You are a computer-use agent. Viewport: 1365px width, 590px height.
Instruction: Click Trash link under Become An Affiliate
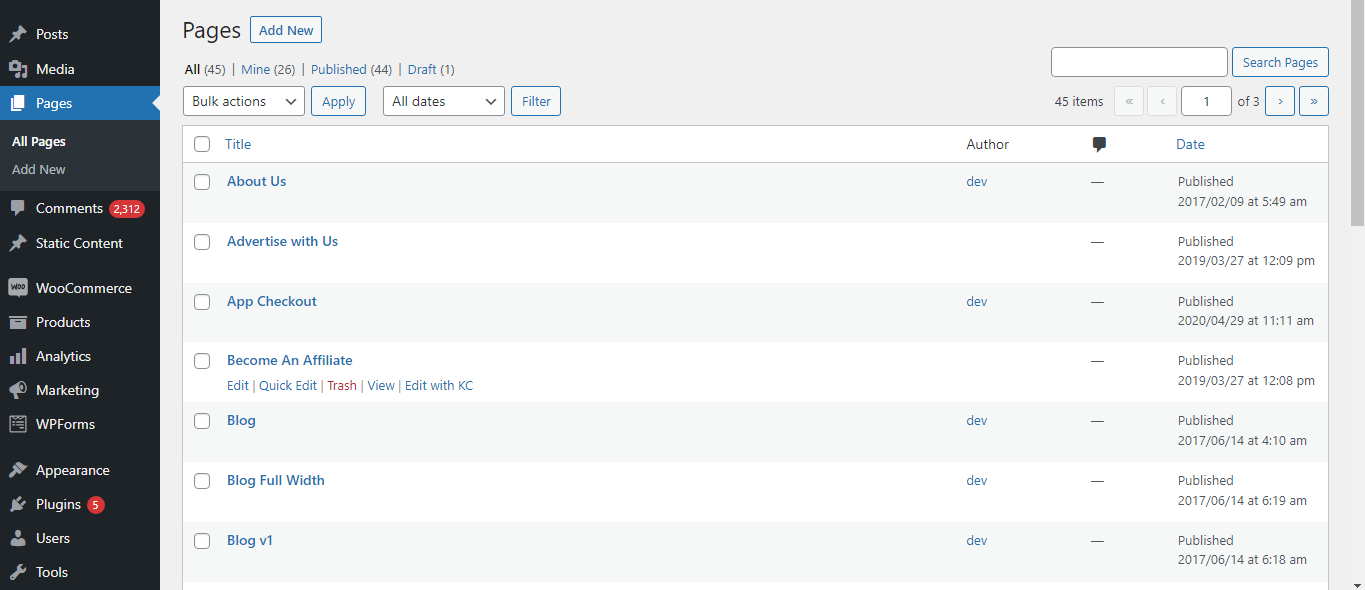pyautogui.click(x=341, y=385)
